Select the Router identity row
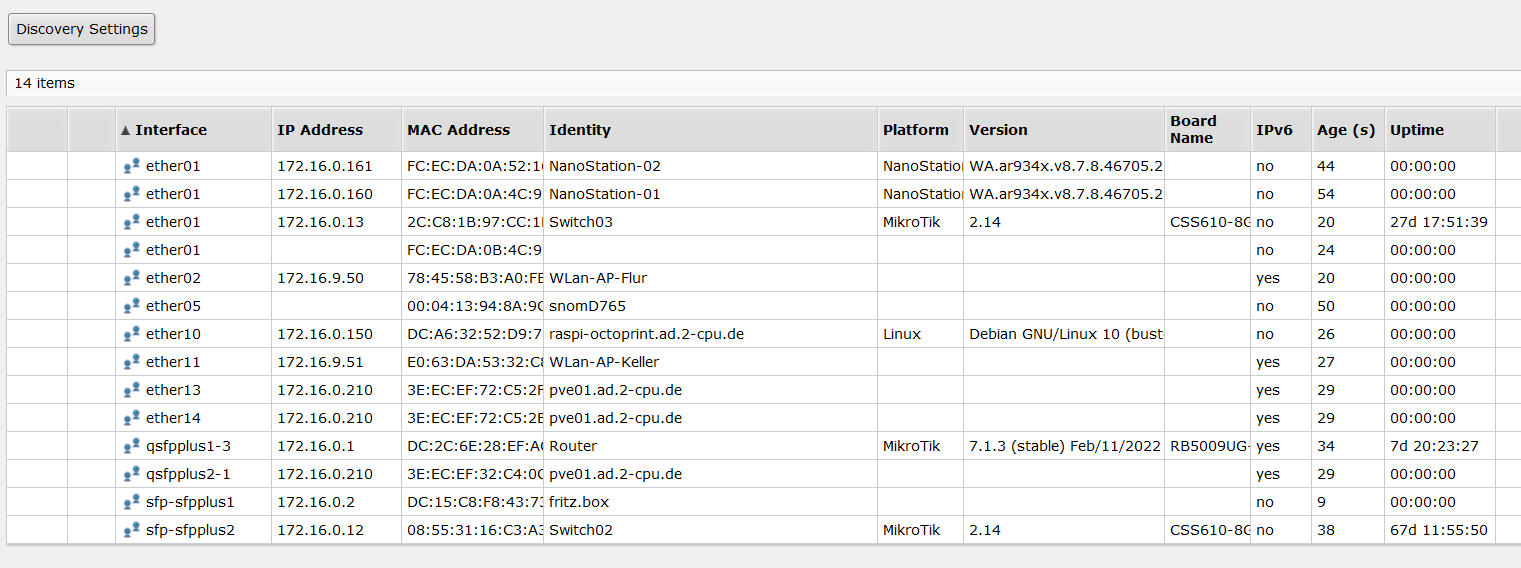 573,446
